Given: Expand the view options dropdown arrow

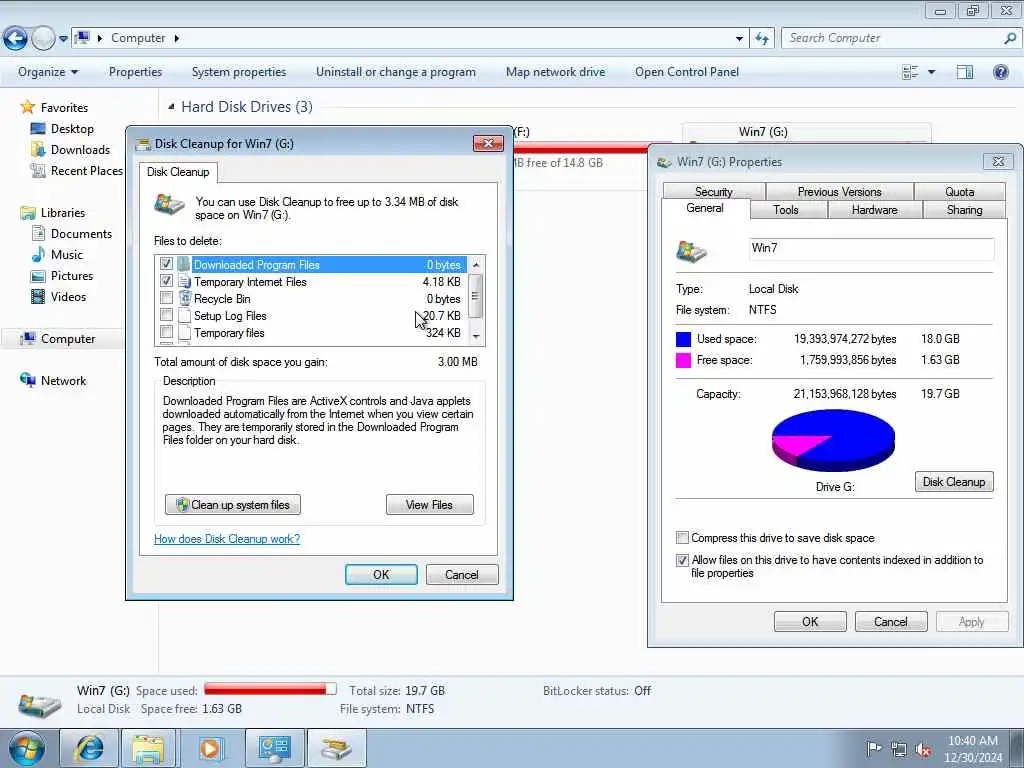Looking at the screenshot, I should [x=931, y=72].
